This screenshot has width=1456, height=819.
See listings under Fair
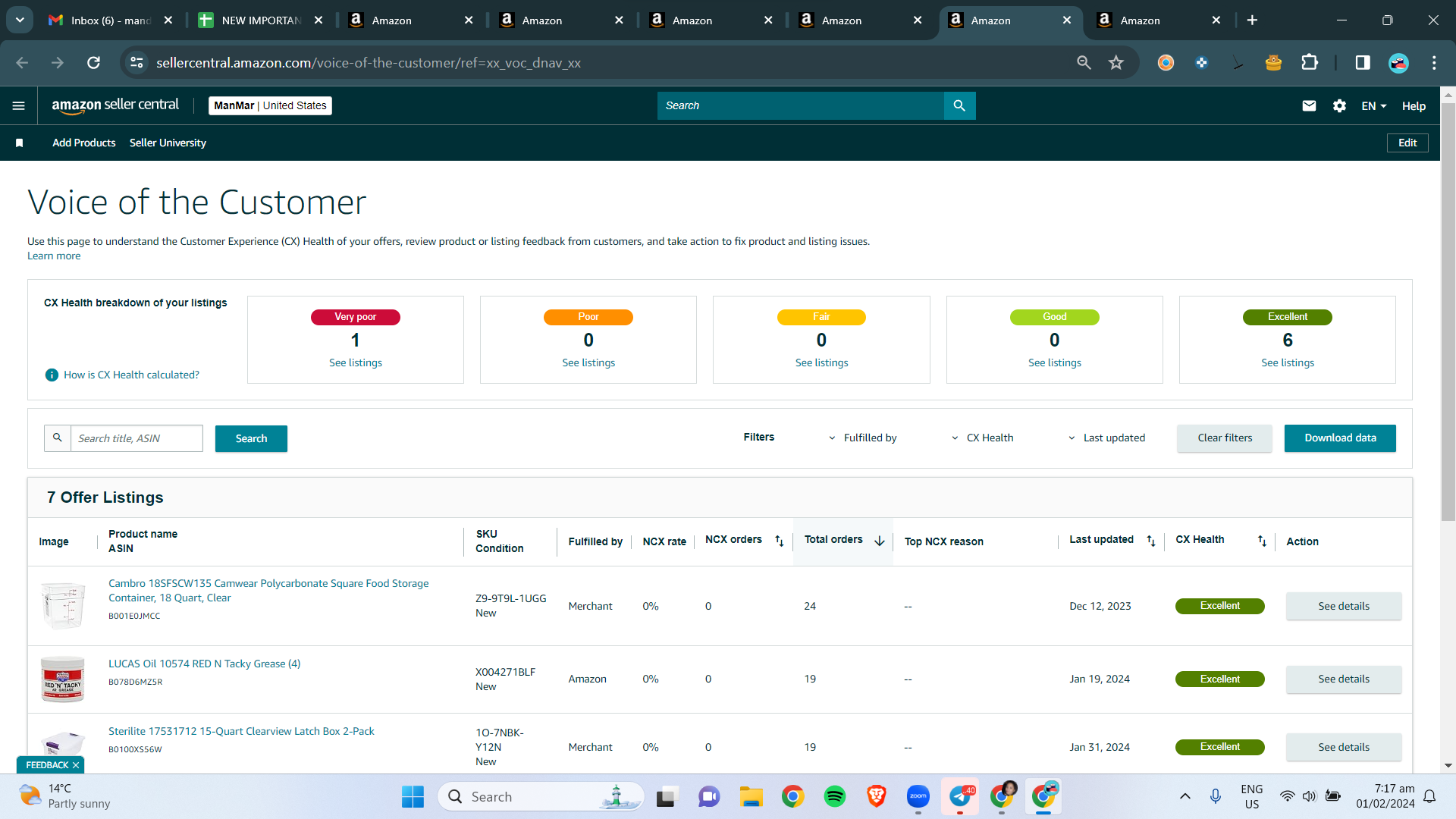click(821, 362)
